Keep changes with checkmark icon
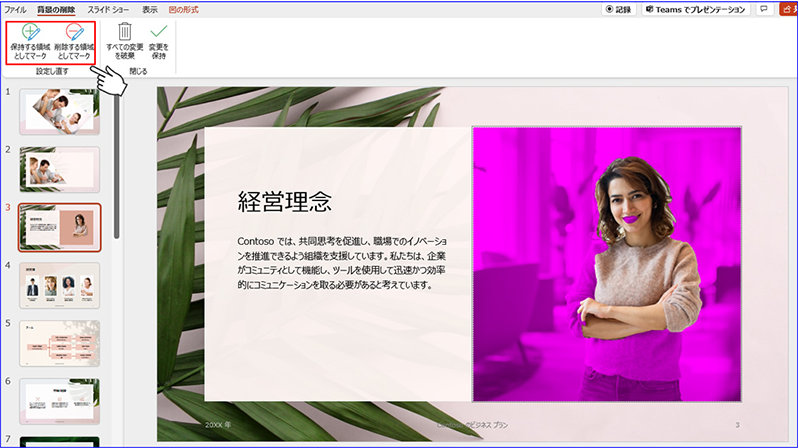799x448 pixels. [158, 41]
